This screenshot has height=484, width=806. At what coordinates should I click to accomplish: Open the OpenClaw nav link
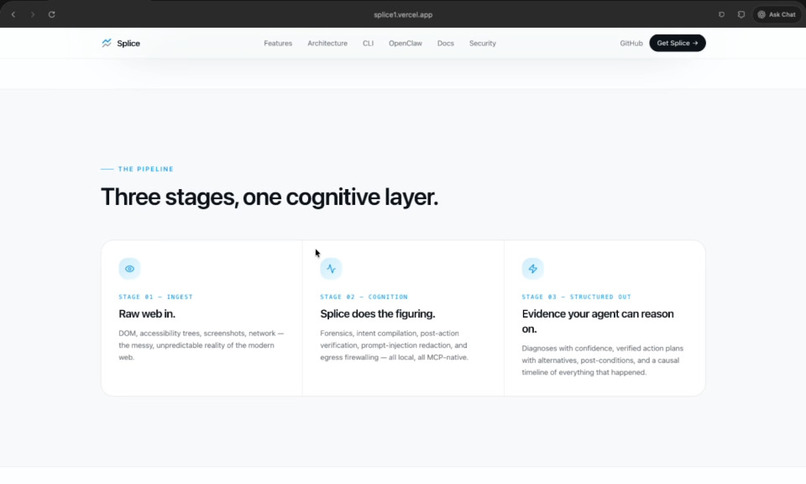405,43
